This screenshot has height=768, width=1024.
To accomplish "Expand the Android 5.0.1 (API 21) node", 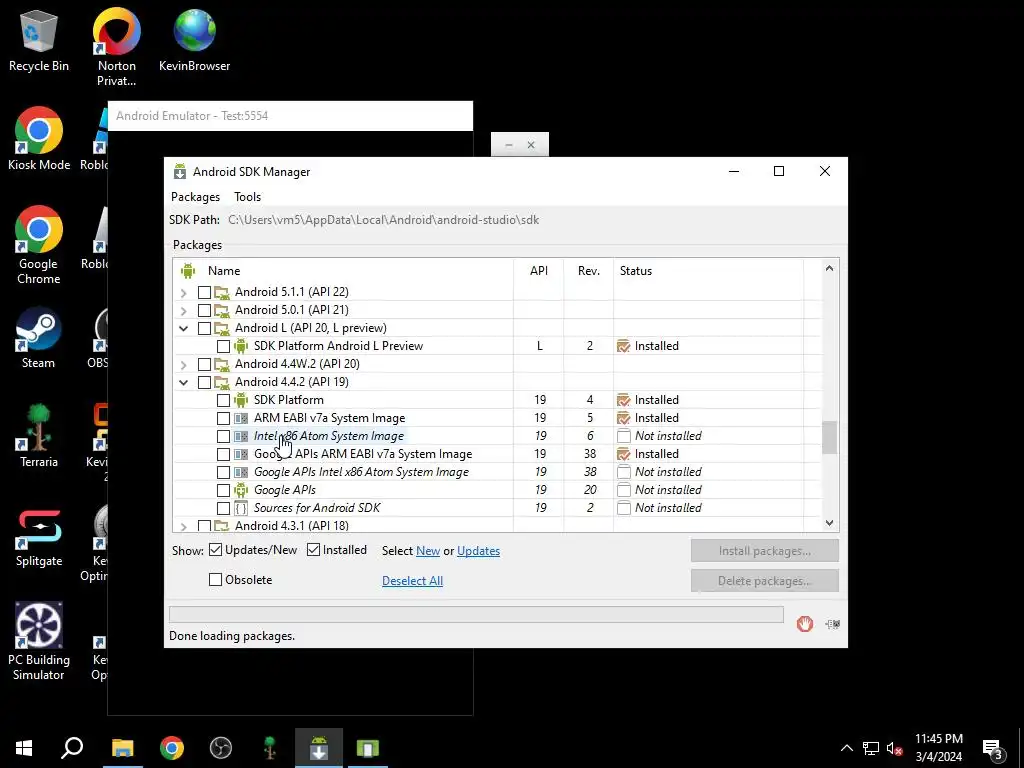I will [x=184, y=310].
